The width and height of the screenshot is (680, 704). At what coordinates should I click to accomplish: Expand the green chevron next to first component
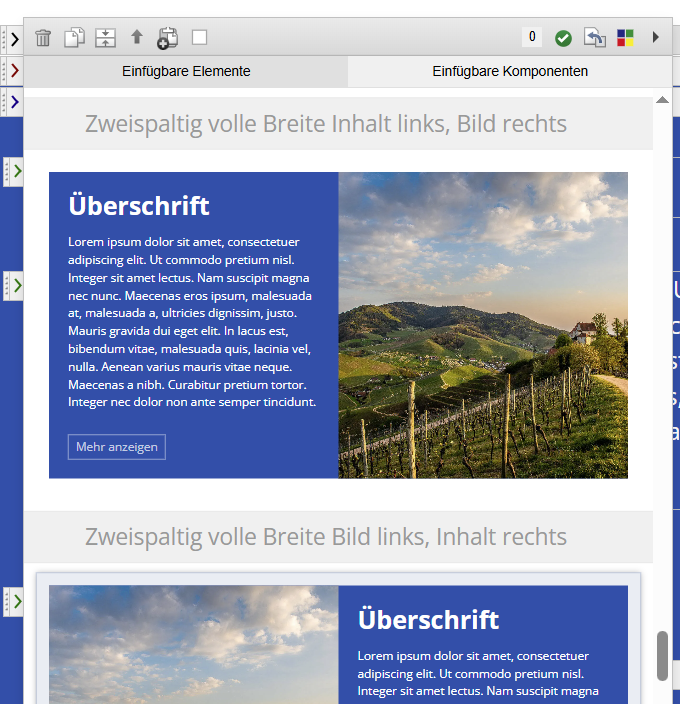(x=17, y=171)
